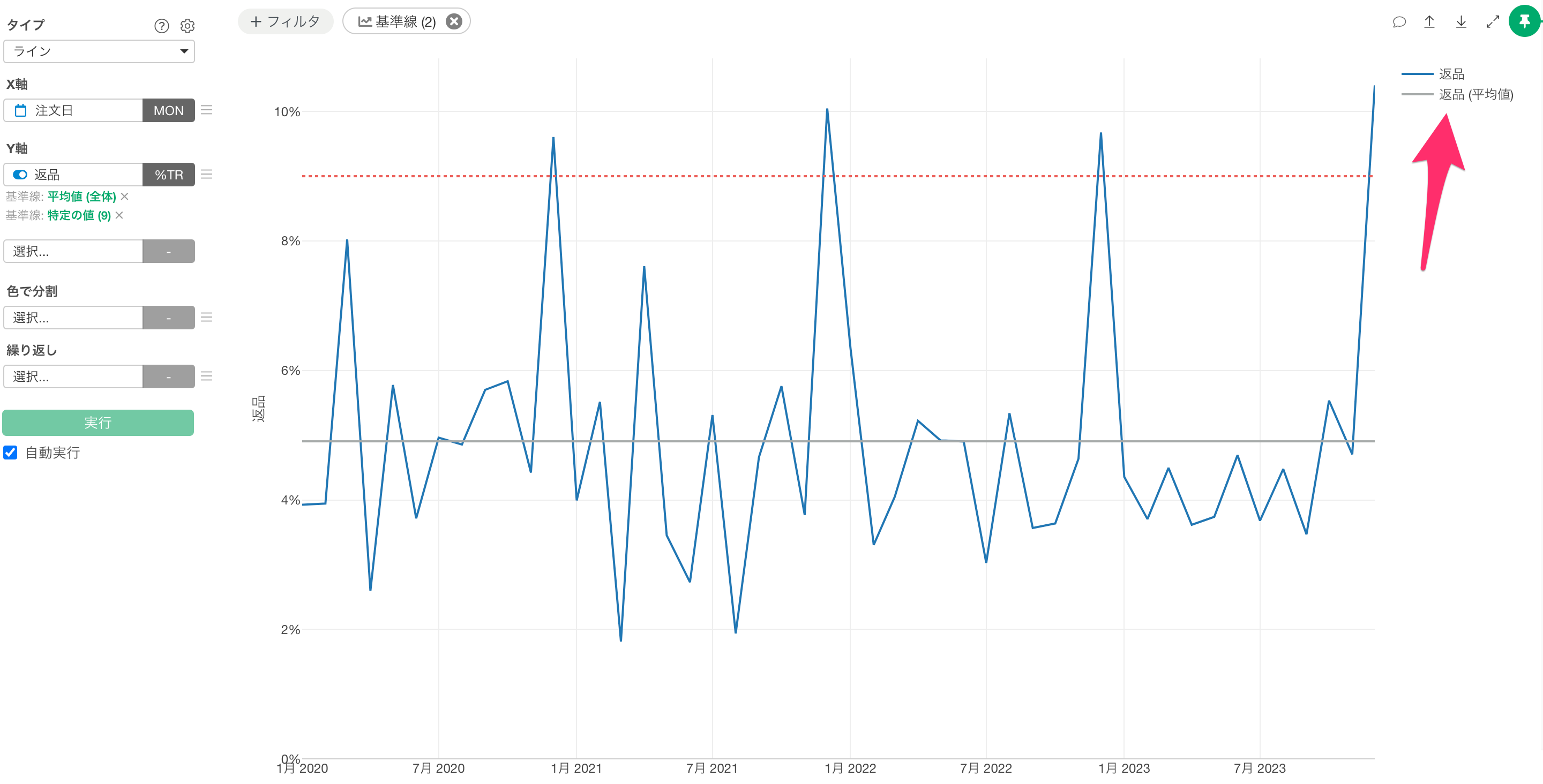Remove 平均値 (全体) reference line
This screenshot has height=784, width=1543.
click(x=125, y=197)
